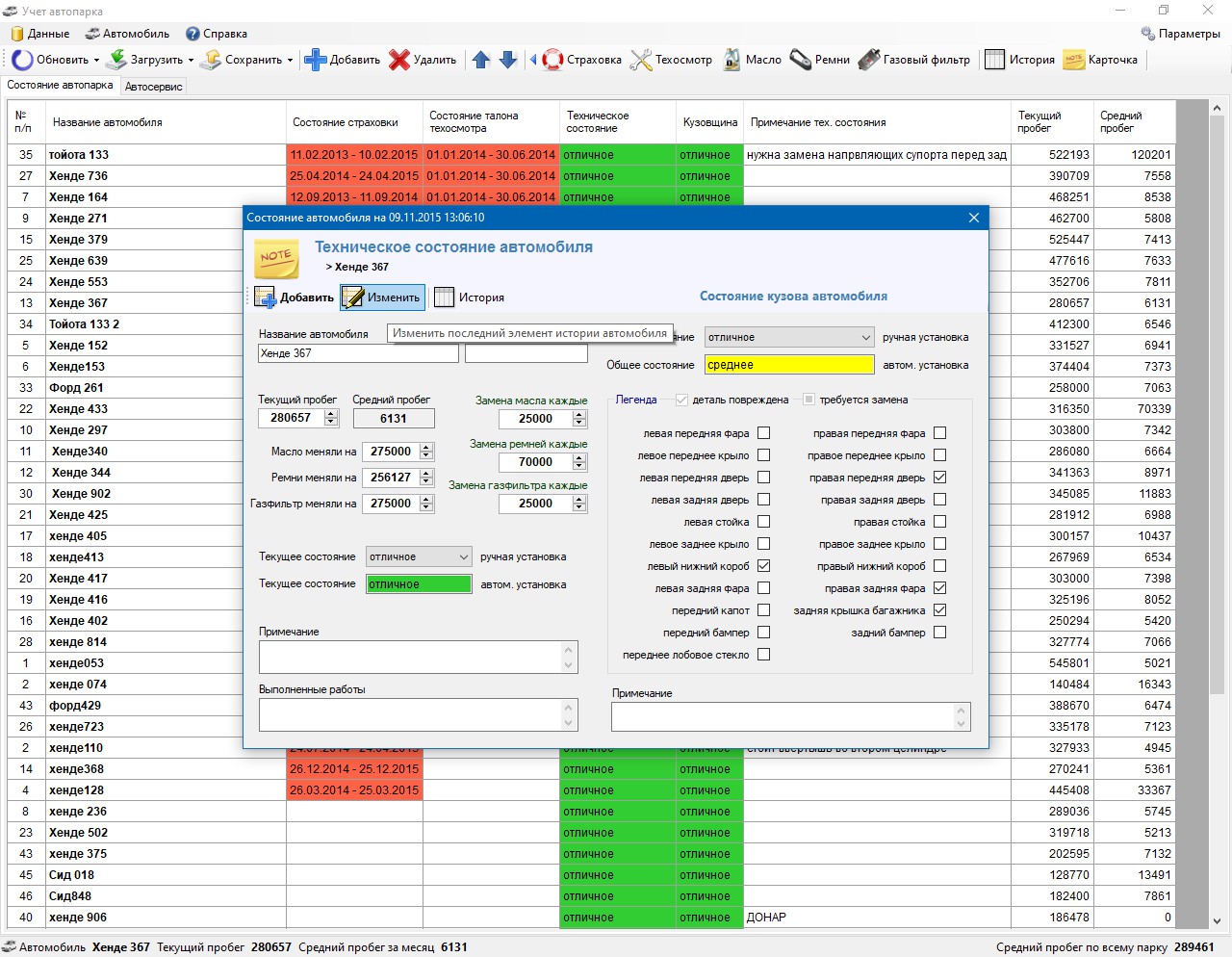
Task: Open Сохранить dropdown arrow
Action: [x=290, y=60]
